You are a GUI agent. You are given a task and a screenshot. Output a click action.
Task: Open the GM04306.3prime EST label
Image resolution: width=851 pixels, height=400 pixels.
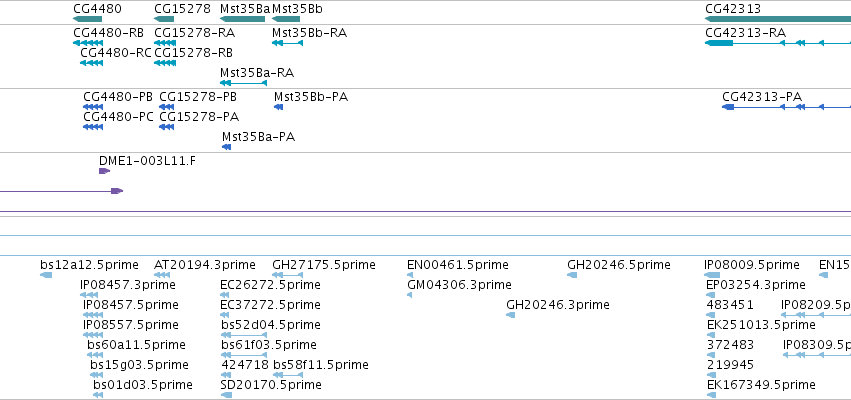pyautogui.click(x=459, y=284)
